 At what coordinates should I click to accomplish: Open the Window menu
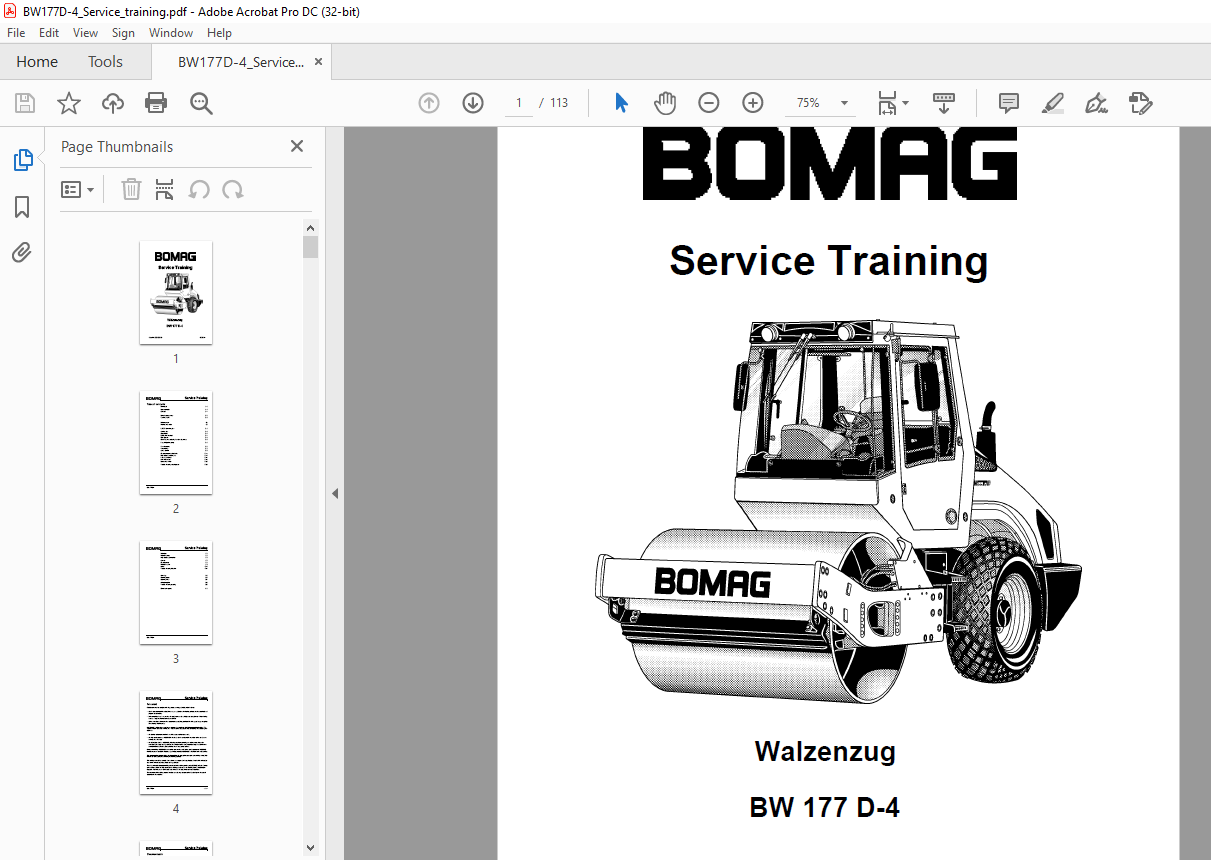pos(171,33)
